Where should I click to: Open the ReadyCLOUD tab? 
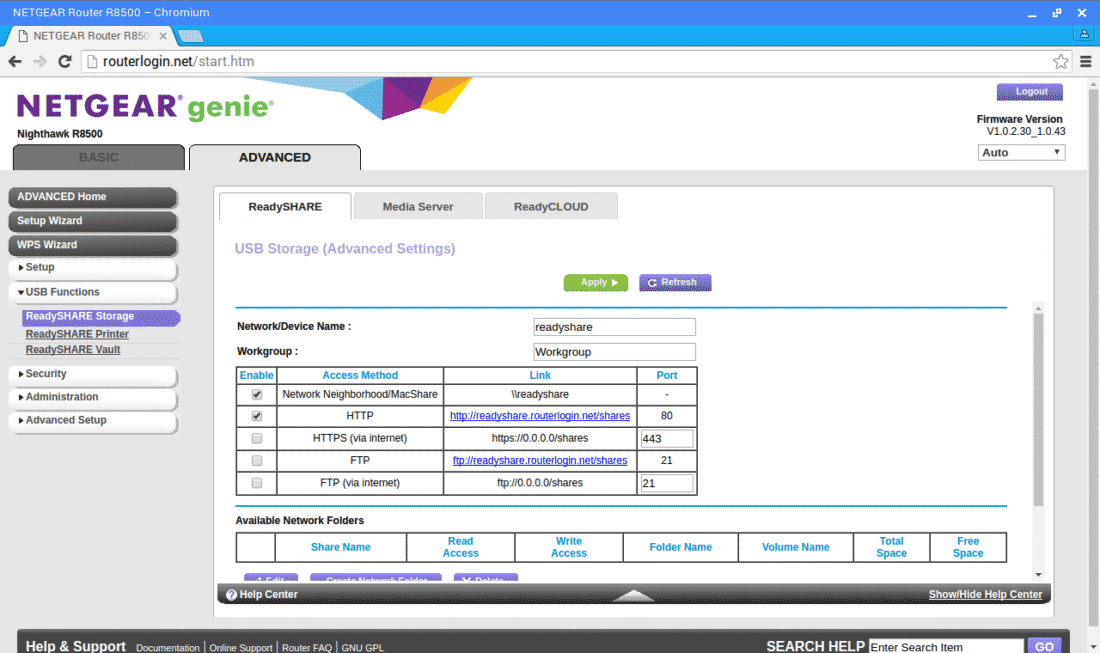point(551,206)
